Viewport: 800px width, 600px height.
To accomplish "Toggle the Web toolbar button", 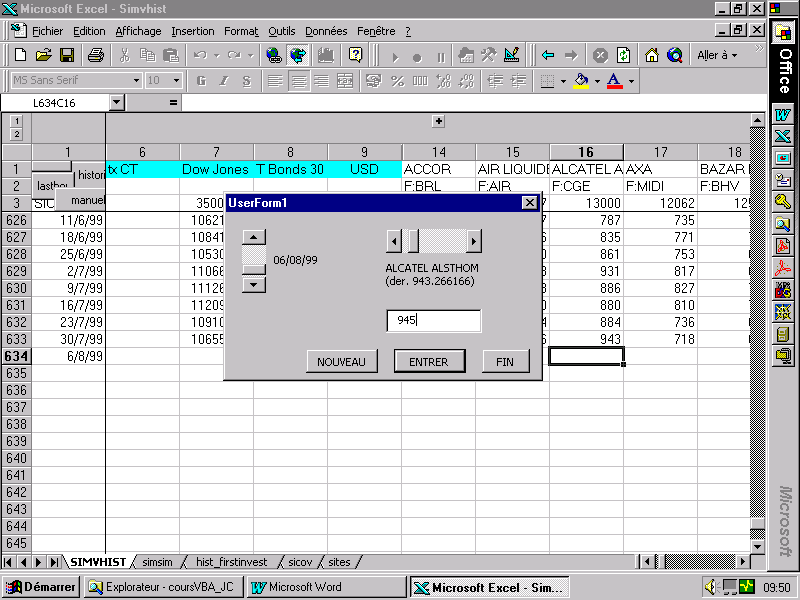I will tap(298, 55).
